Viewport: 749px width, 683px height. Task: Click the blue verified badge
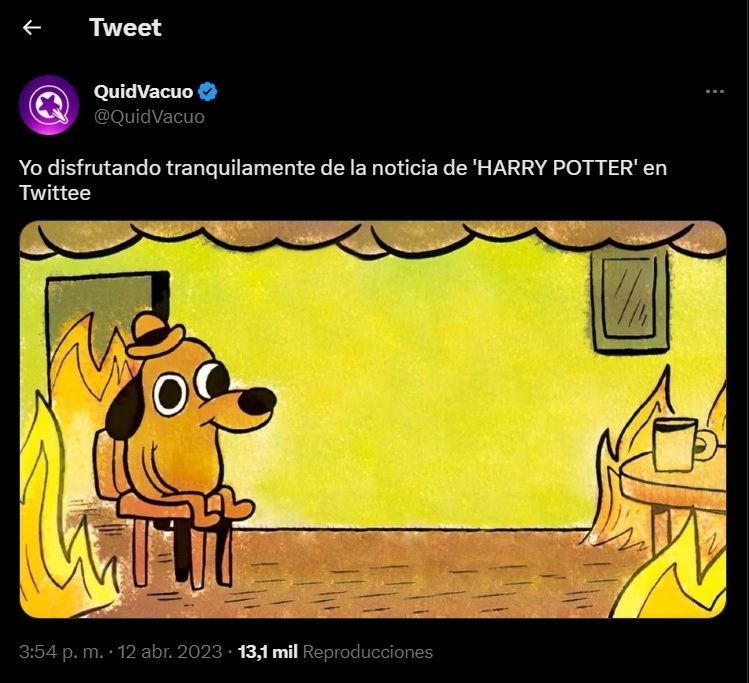pyautogui.click(x=208, y=93)
